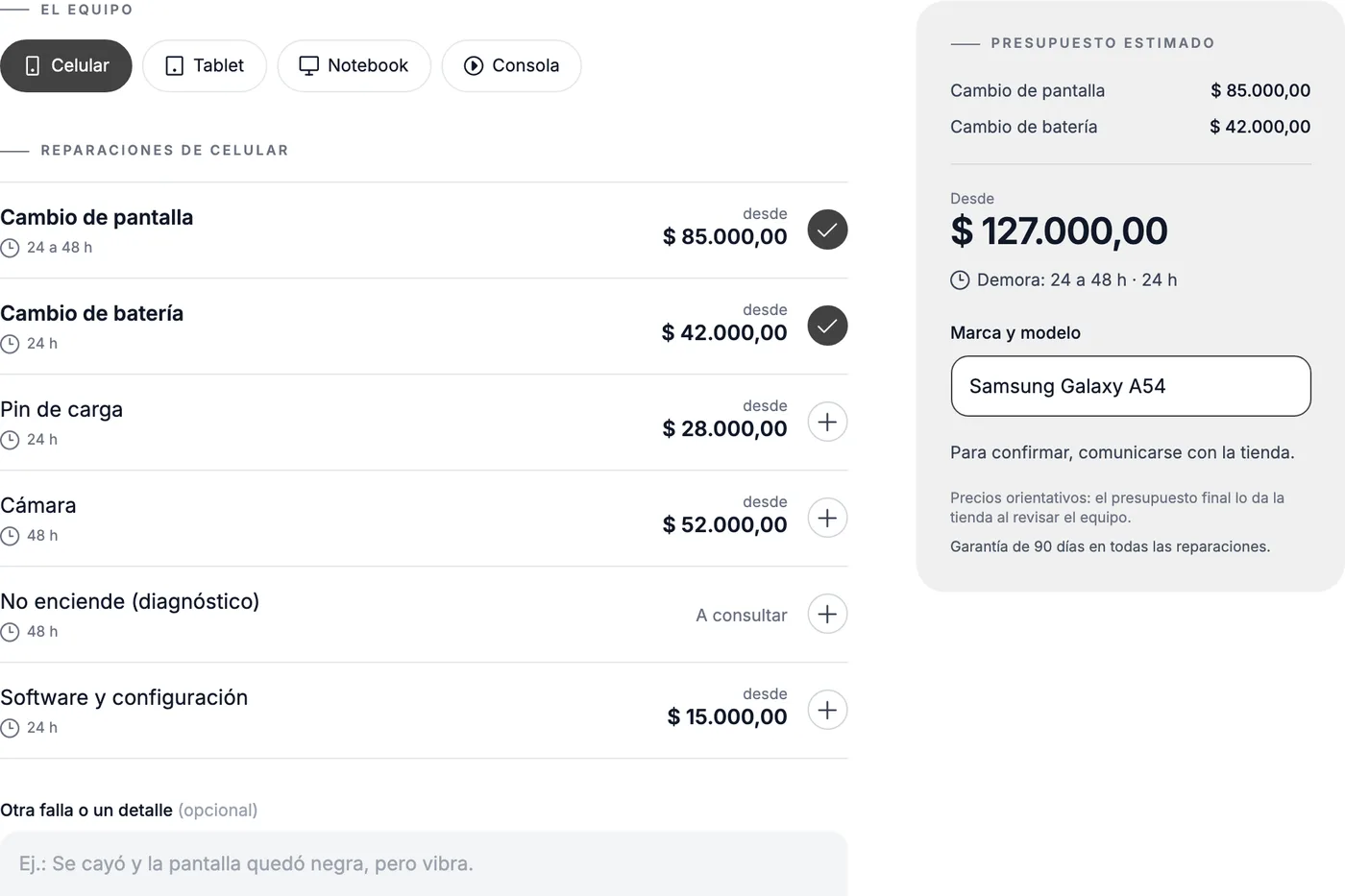Focus the Otra falla detail text area

pyautogui.click(x=424, y=863)
